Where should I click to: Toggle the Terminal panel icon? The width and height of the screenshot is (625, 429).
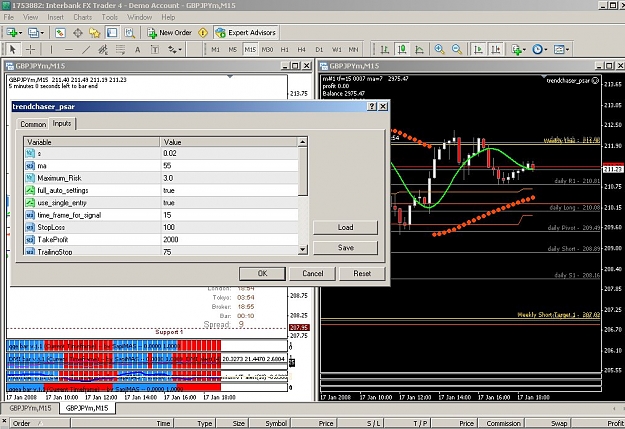click(x=112, y=33)
